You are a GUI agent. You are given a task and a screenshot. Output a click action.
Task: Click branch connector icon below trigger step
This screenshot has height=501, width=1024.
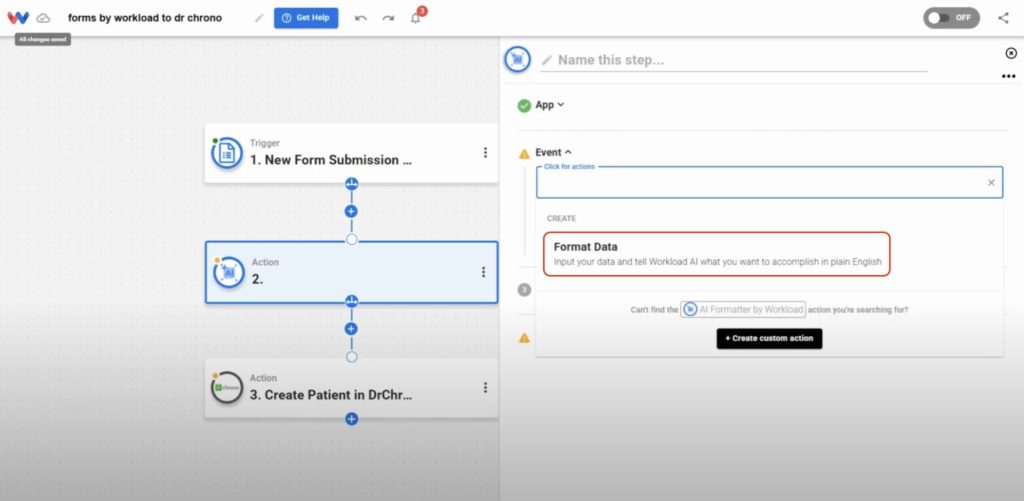pos(351,184)
